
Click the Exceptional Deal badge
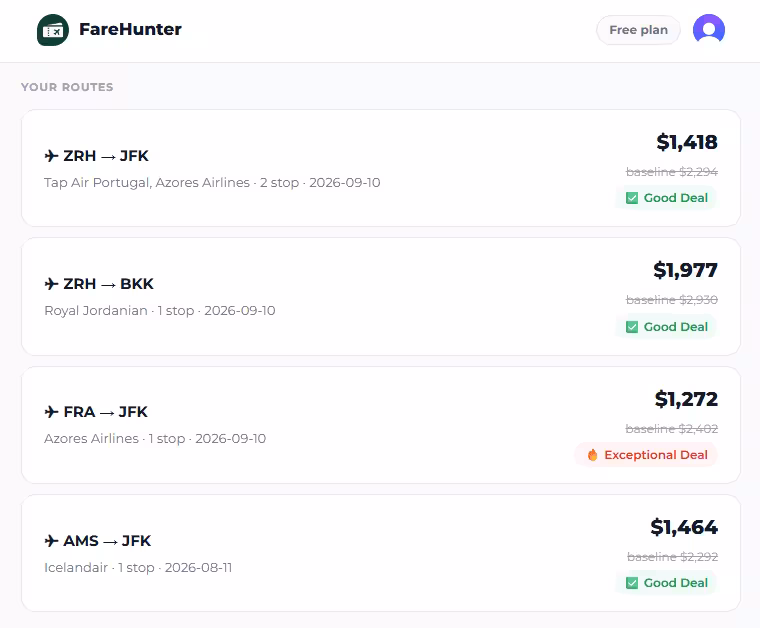pos(646,455)
